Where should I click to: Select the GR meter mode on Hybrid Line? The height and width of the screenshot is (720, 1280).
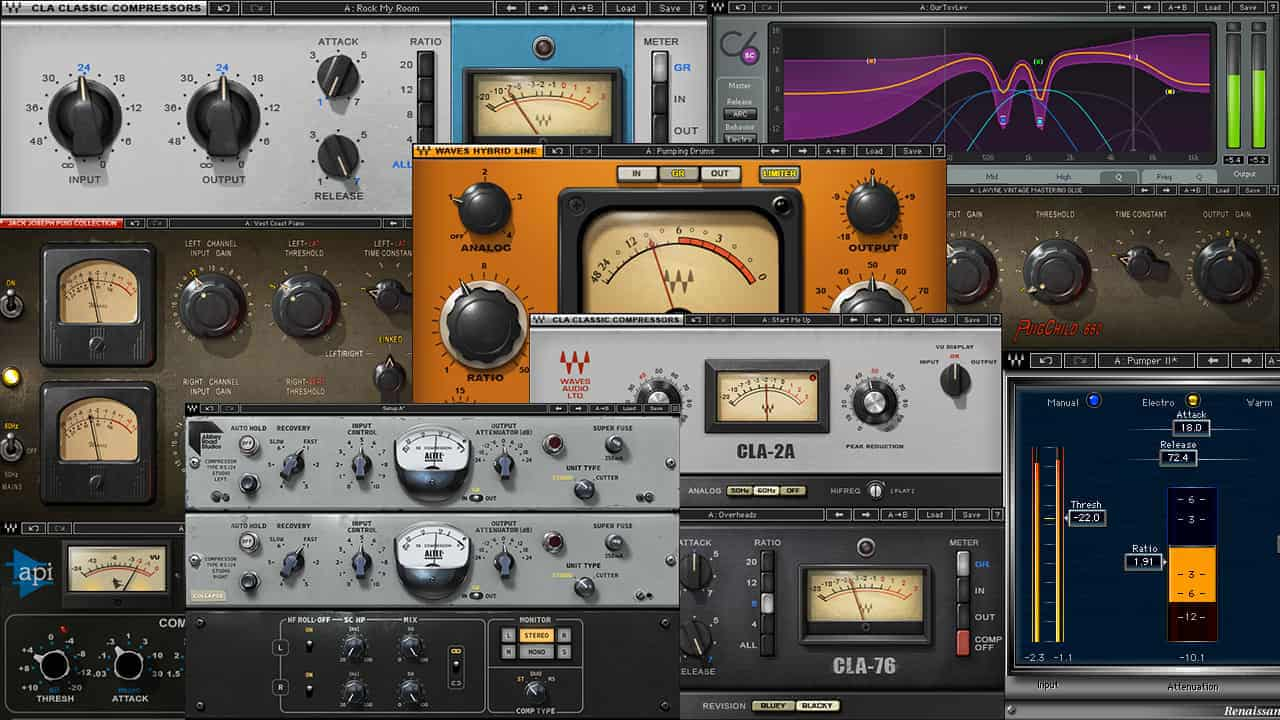678,173
